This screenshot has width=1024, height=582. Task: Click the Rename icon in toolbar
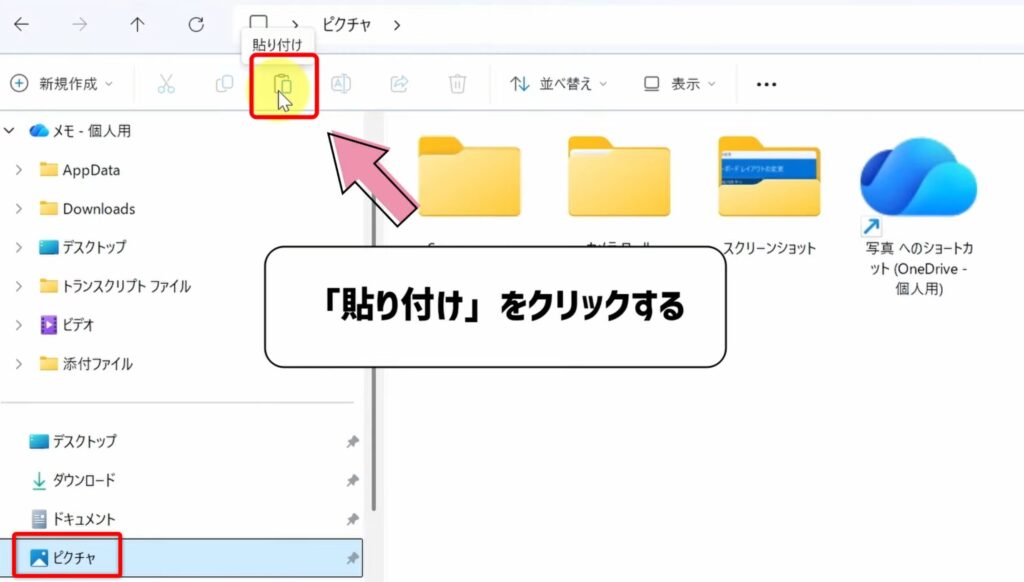341,85
